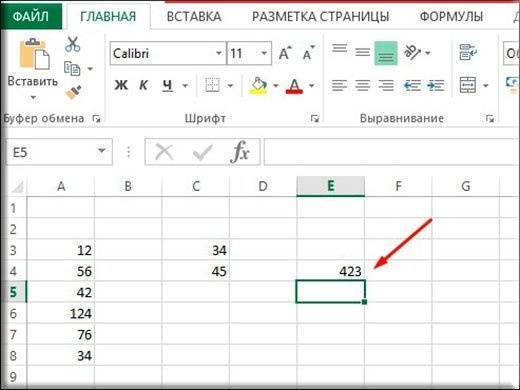Toggle underline Ч button
Screen dimensions: 520x390
[x=167, y=86]
